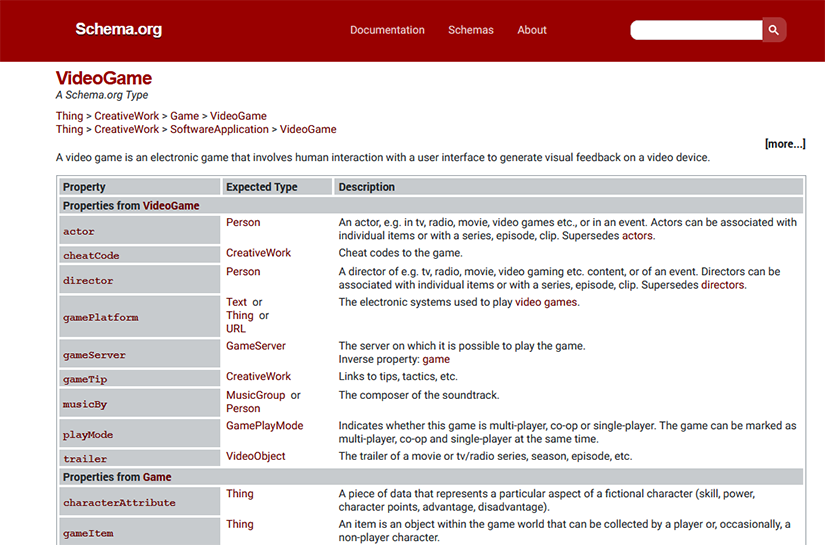Open the cheatCode property link

tap(91, 256)
